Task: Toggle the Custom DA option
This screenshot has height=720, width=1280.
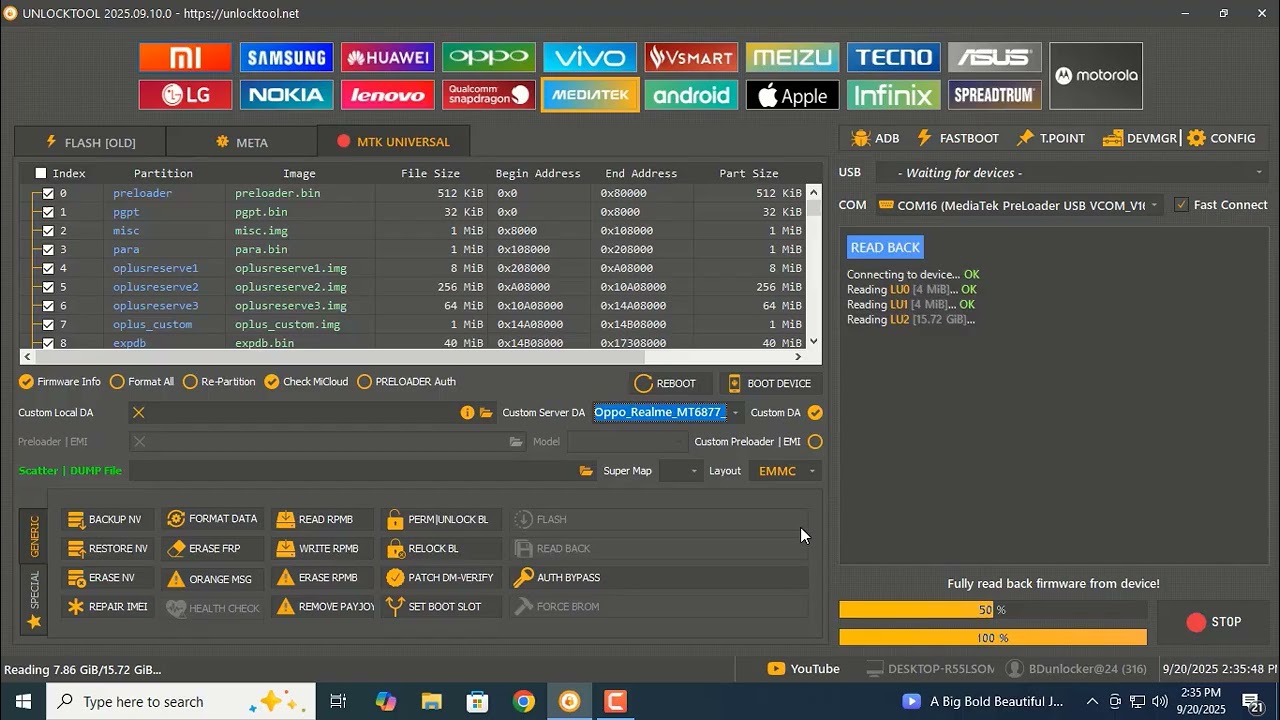Action: [816, 412]
